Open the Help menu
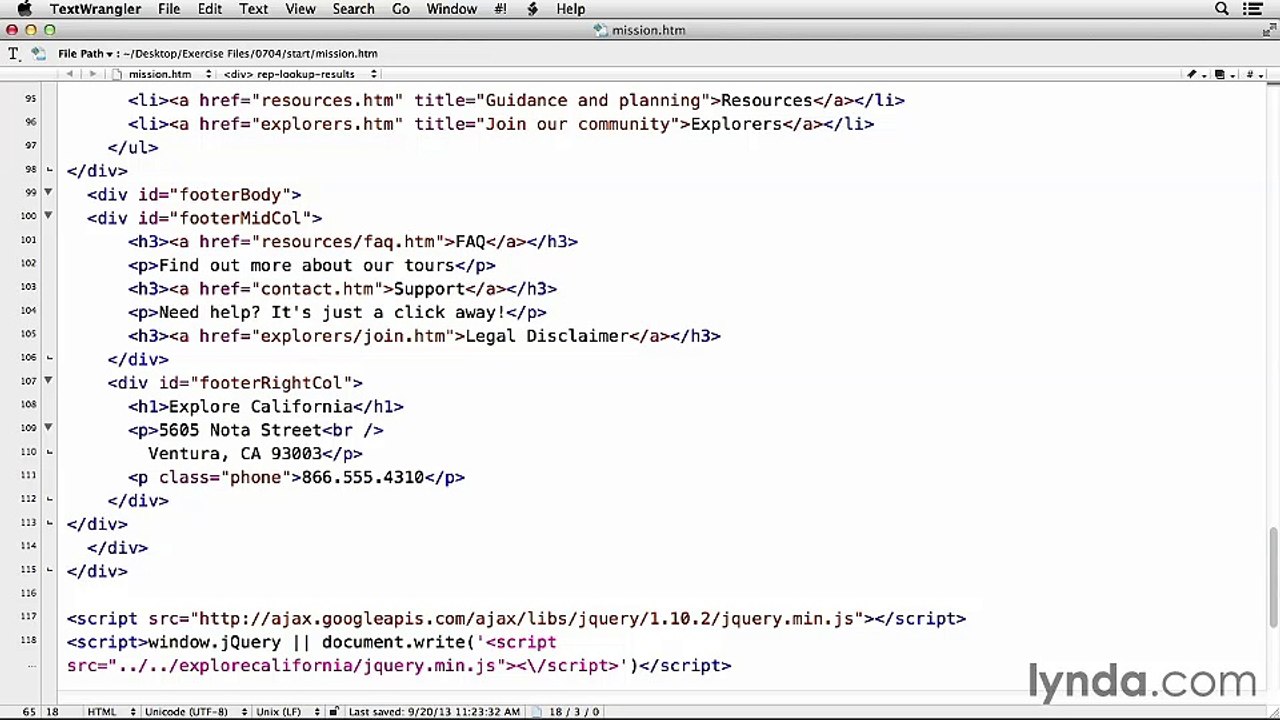 571,9
